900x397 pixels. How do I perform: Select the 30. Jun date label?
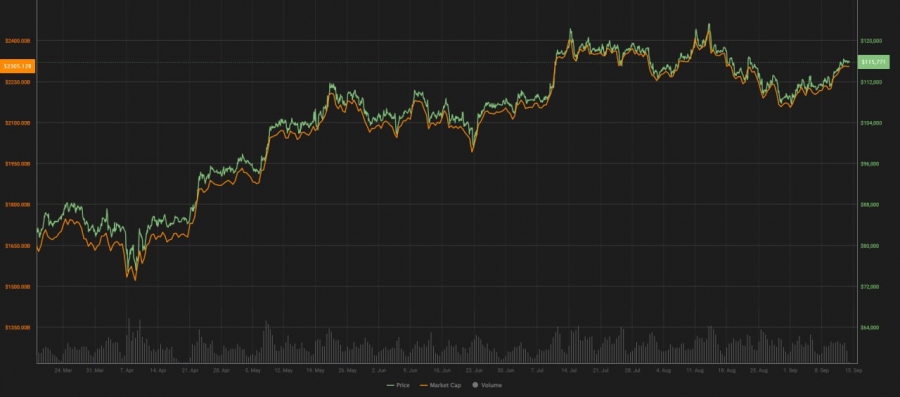coord(505,371)
